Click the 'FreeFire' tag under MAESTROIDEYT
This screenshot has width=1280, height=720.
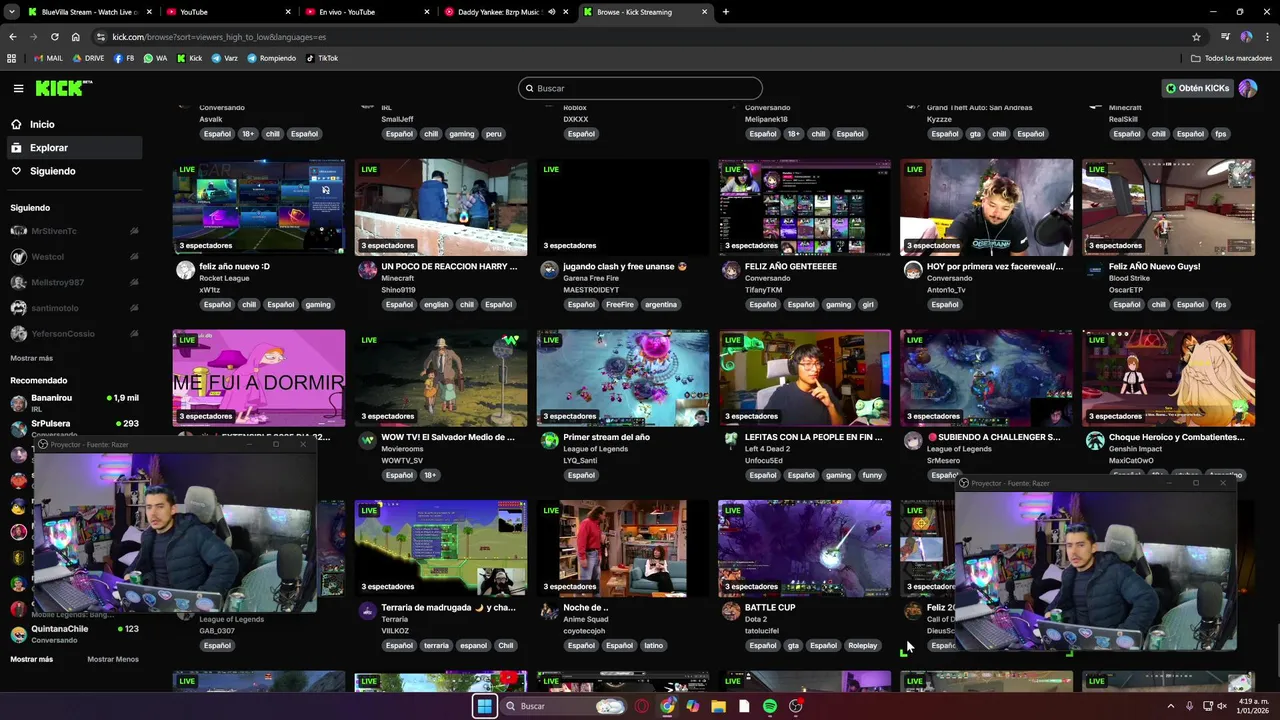[x=619, y=304]
